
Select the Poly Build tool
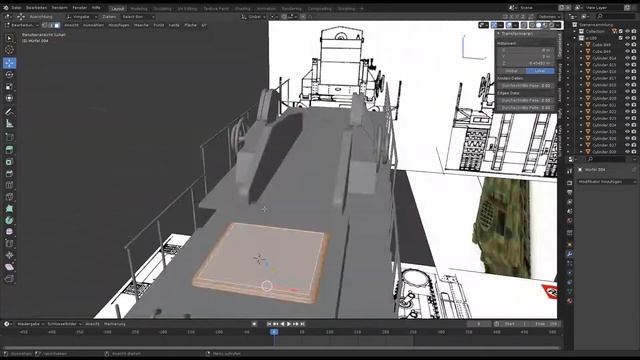coord(9,208)
